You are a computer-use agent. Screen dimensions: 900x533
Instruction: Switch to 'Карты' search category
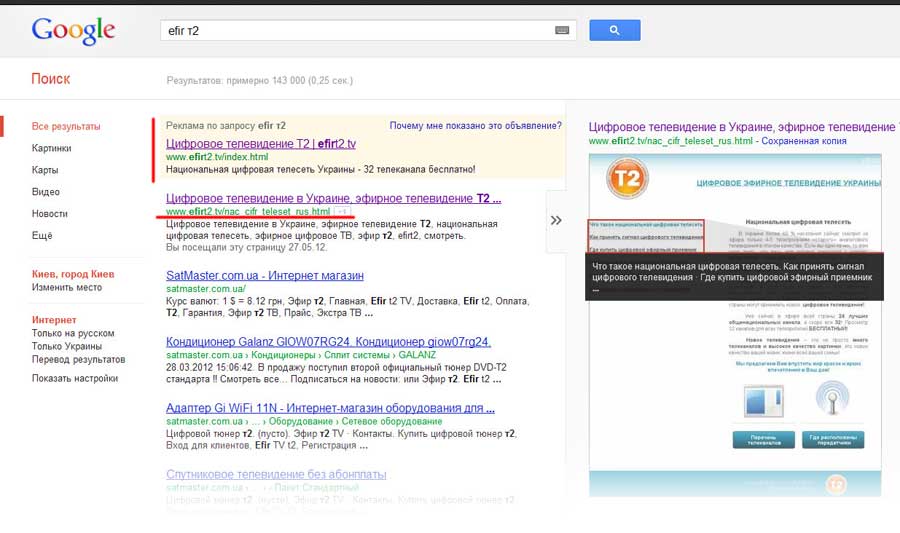[45, 170]
